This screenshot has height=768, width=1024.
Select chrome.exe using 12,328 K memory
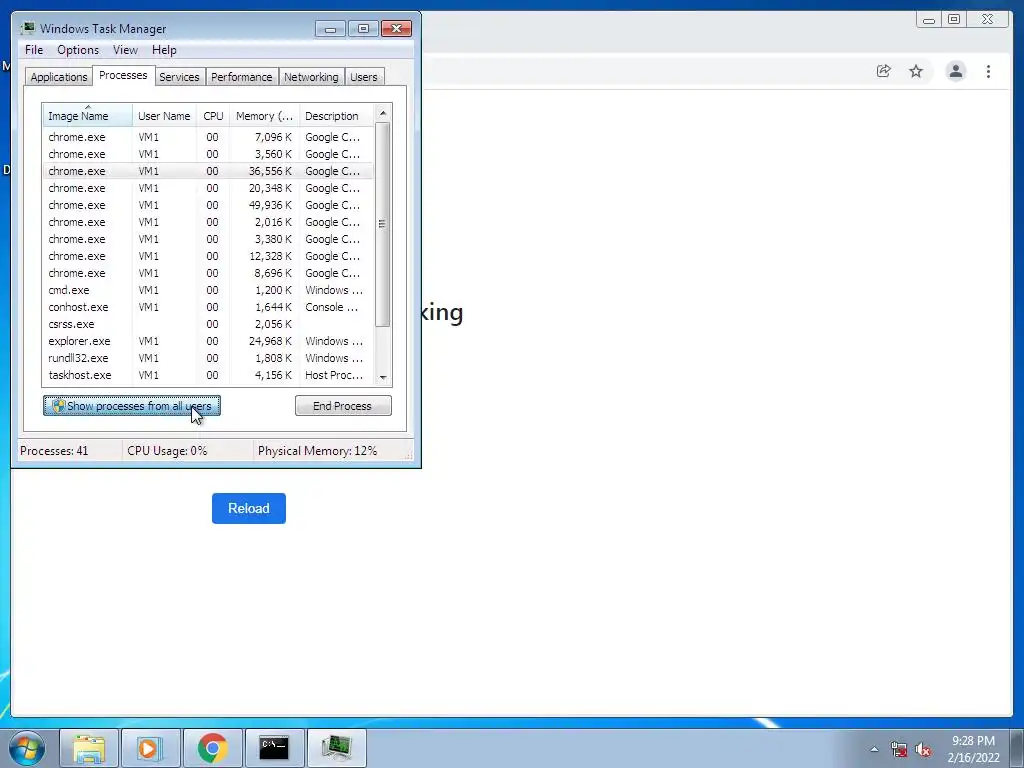point(208,256)
